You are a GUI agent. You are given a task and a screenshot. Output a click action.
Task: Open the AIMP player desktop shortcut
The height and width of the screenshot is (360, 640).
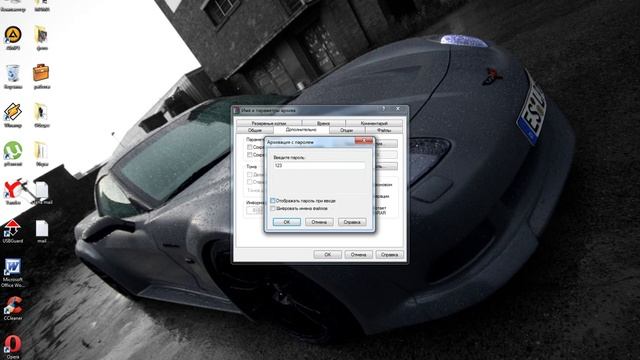tap(13, 38)
